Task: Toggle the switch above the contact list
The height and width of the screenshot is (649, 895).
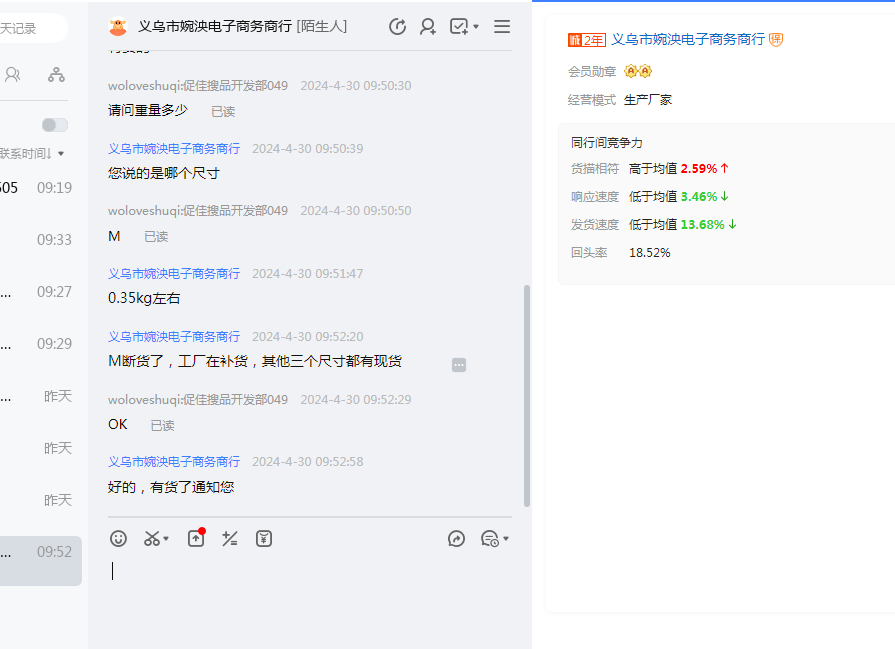Action: point(55,125)
